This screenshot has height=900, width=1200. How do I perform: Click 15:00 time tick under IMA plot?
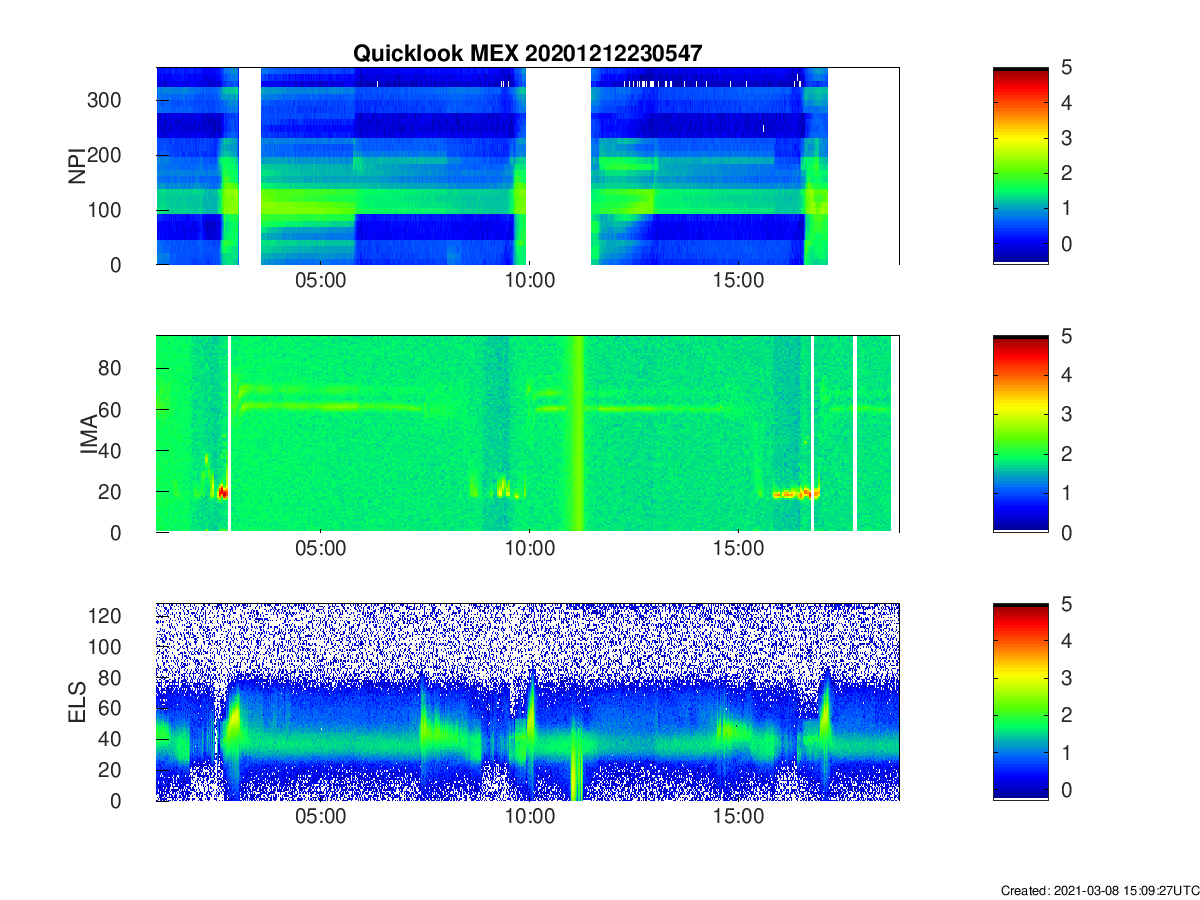point(738,549)
